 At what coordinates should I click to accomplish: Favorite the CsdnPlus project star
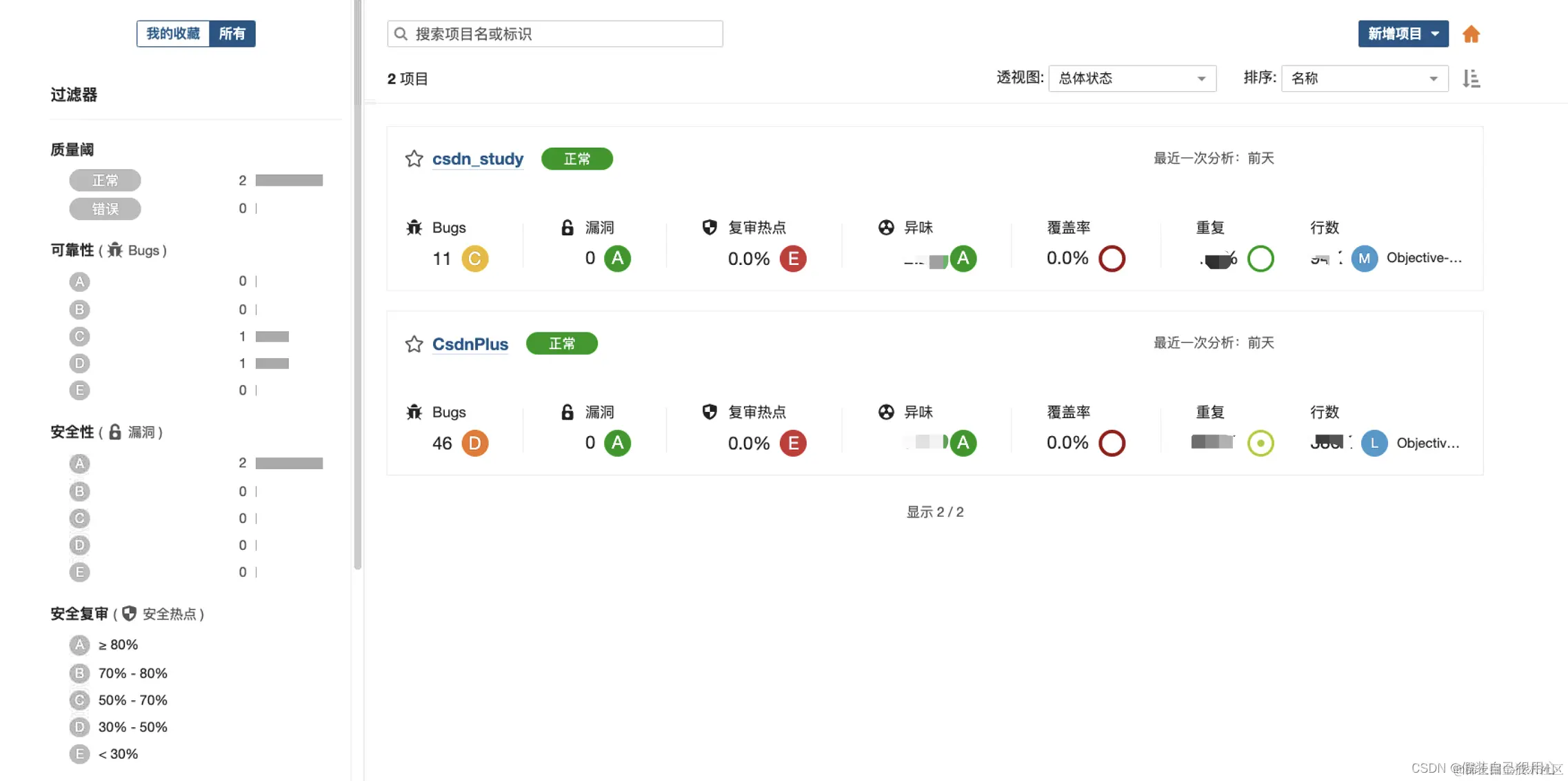414,344
